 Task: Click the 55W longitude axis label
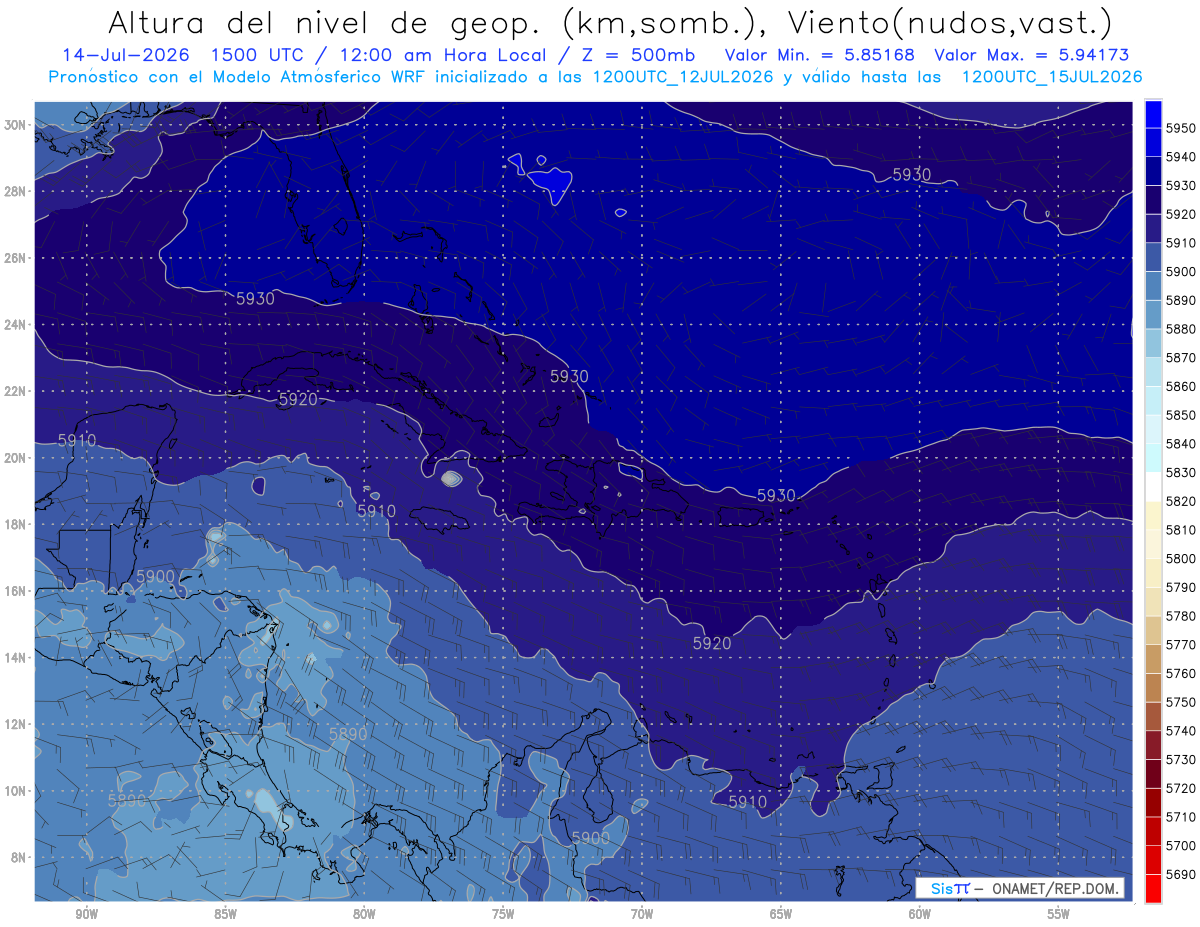(x=1059, y=915)
